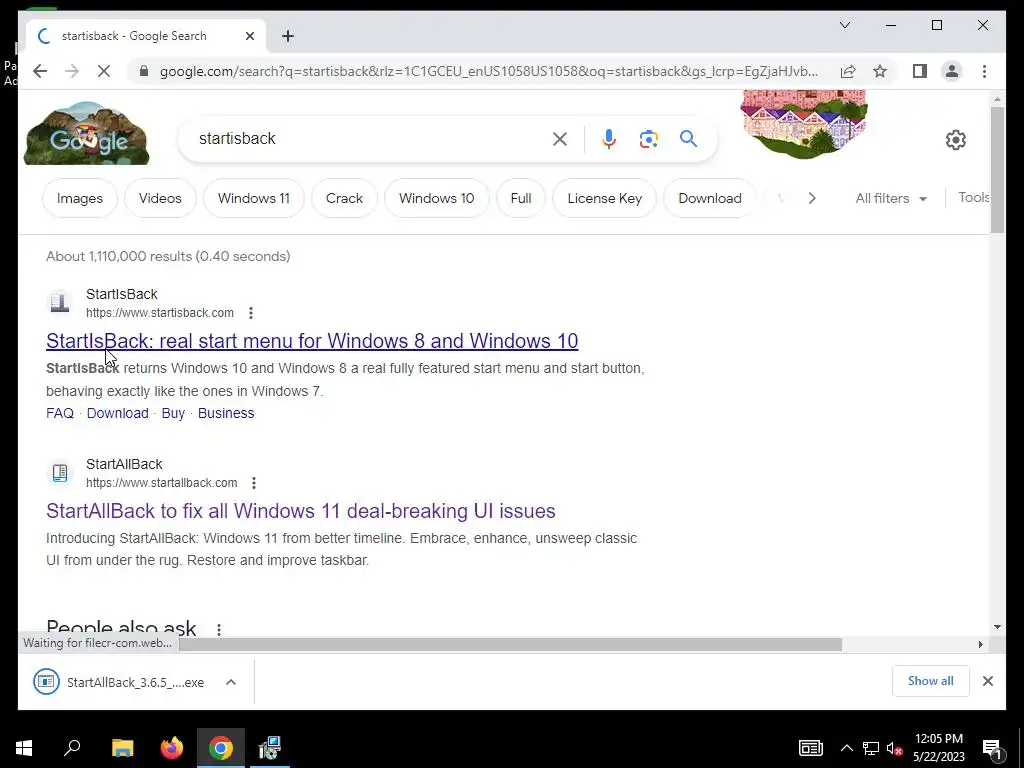1024x768 pixels.
Task: Select the License Key filter chip
Action: click(605, 198)
